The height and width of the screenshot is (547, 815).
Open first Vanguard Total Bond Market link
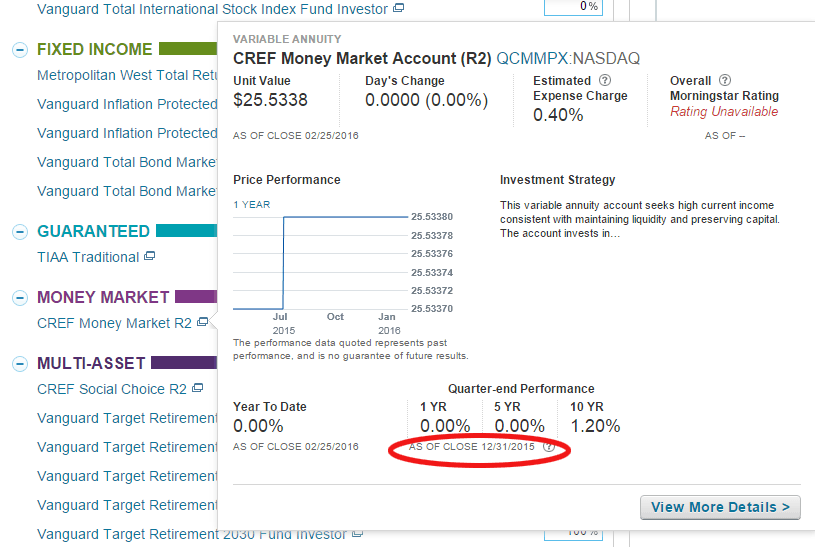pos(127,162)
